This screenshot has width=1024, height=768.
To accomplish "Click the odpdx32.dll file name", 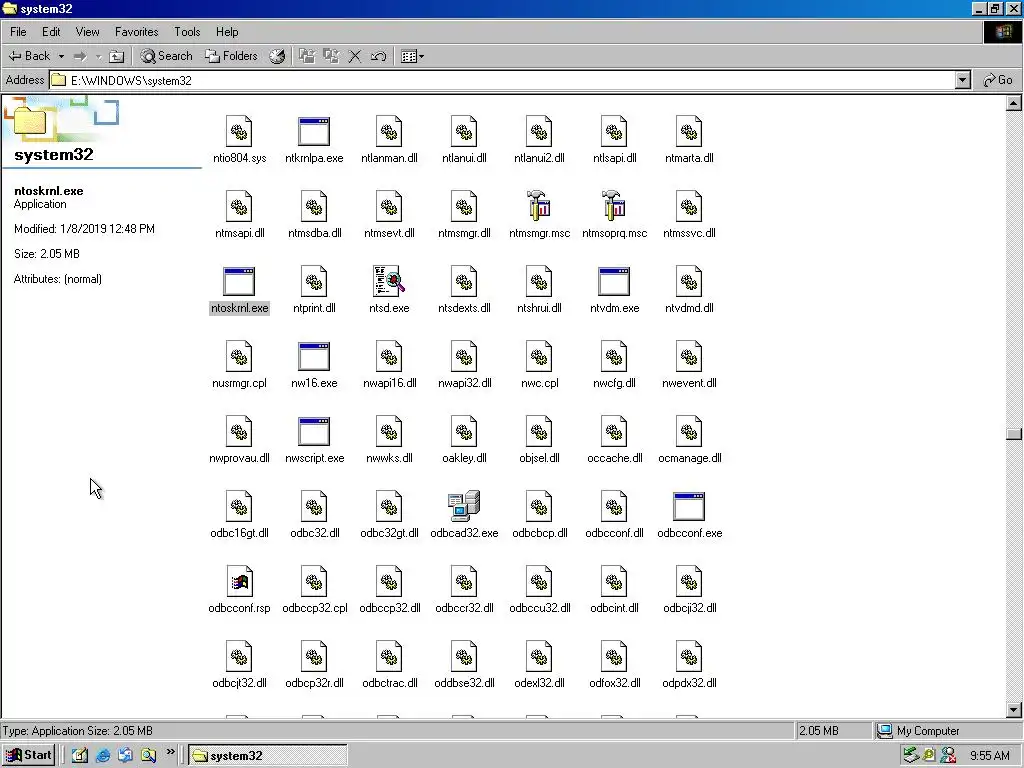I will tap(689, 683).
